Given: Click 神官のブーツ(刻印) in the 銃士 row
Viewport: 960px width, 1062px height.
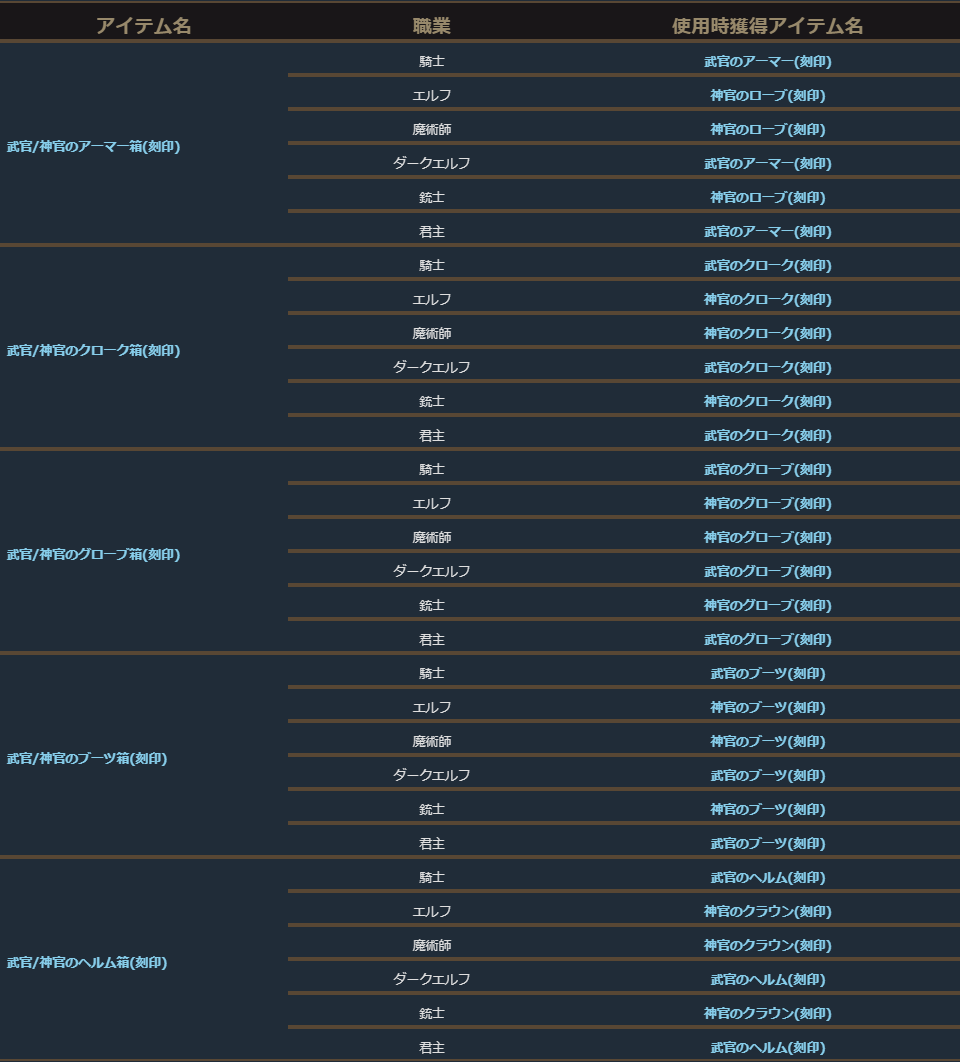Looking at the screenshot, I should 767,810.
